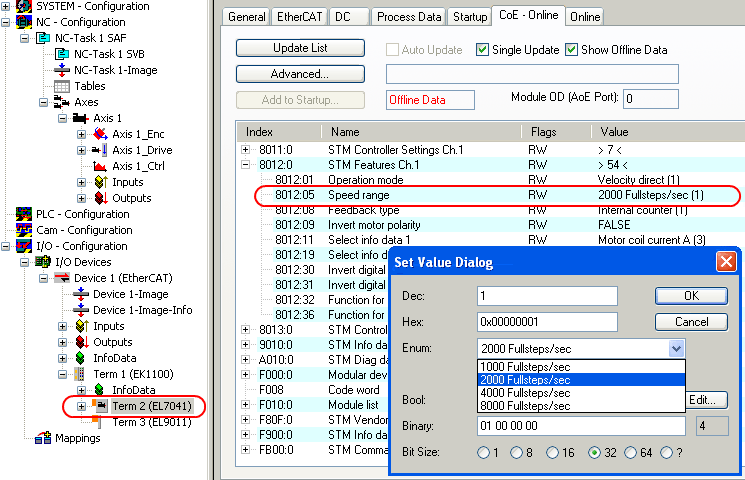Click the Axis 1 icon
Screen dimensions: 745x480
[80, 118]
